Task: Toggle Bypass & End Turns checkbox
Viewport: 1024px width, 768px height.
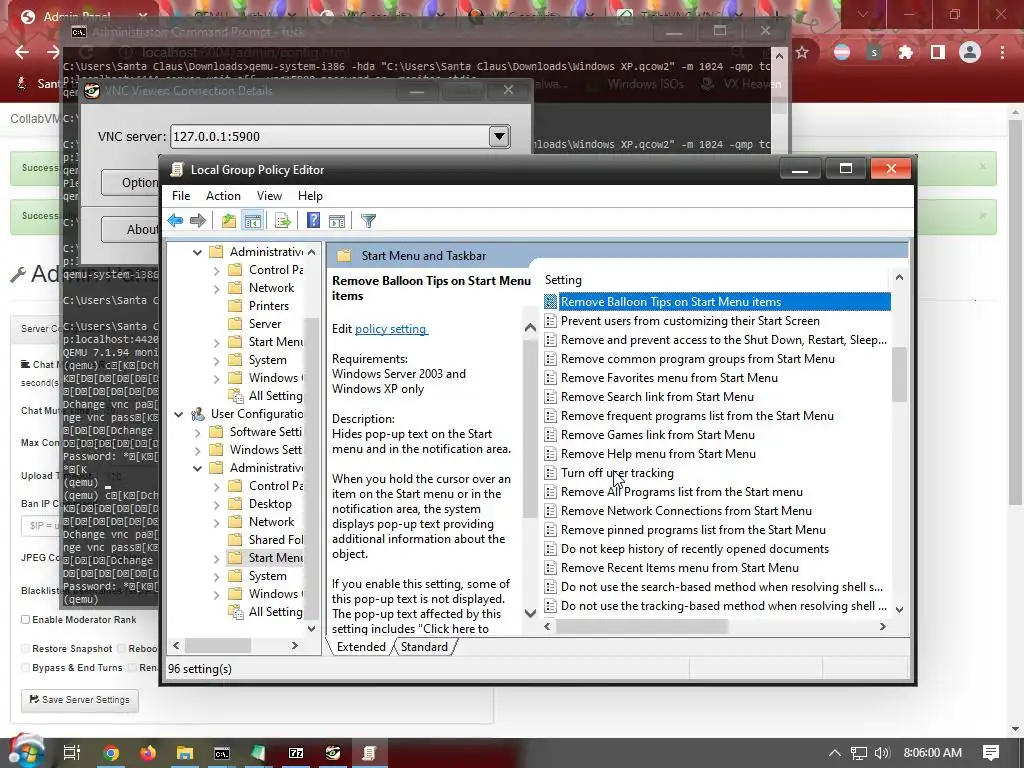Action: 25,667
